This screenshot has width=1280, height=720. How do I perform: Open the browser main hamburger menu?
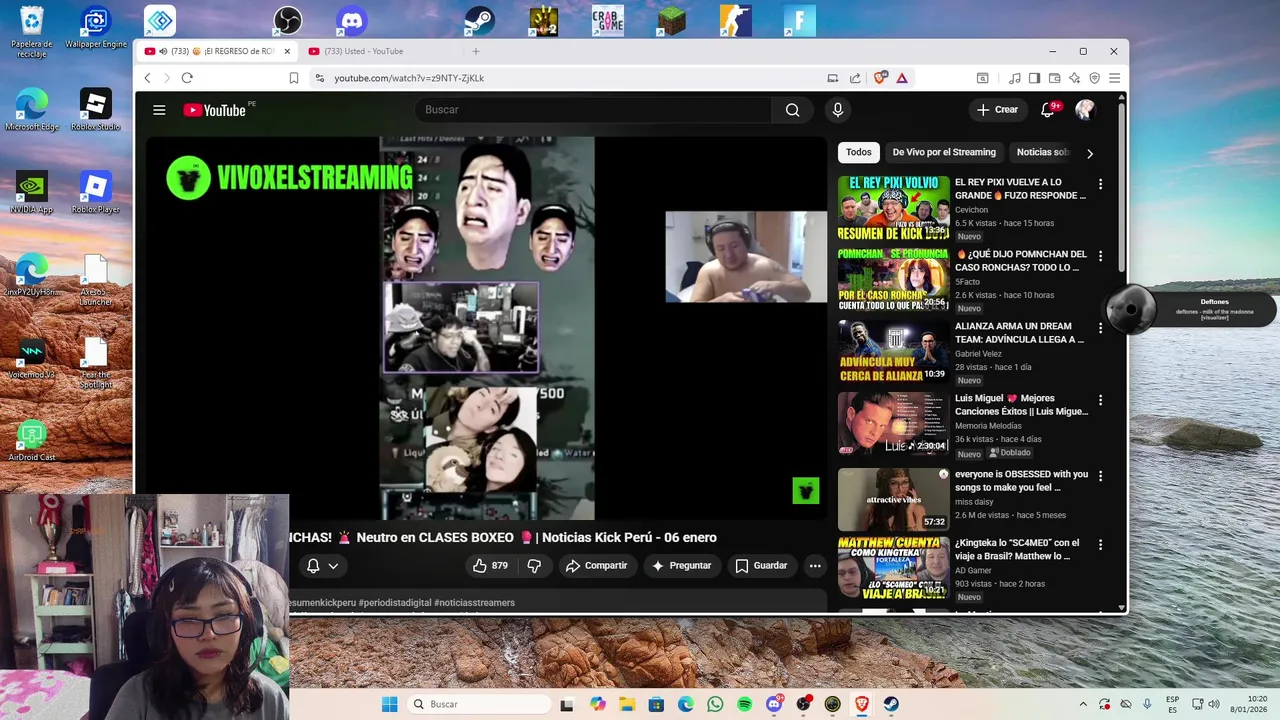pyautogui.click(x=1114, y=78)
